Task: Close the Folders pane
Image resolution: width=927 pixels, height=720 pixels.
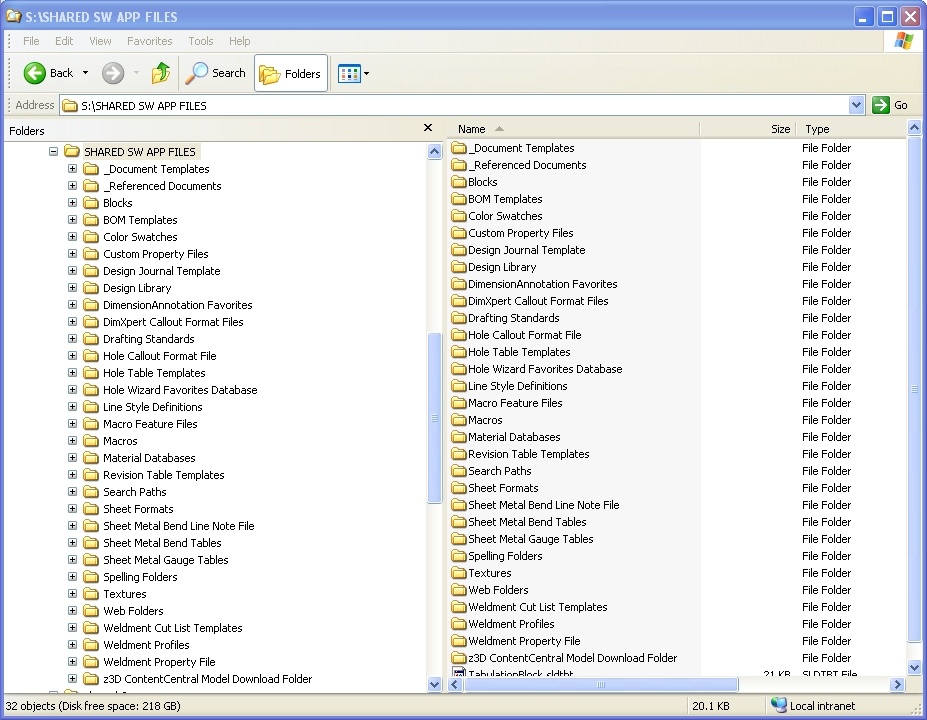Action: point(428,128)
